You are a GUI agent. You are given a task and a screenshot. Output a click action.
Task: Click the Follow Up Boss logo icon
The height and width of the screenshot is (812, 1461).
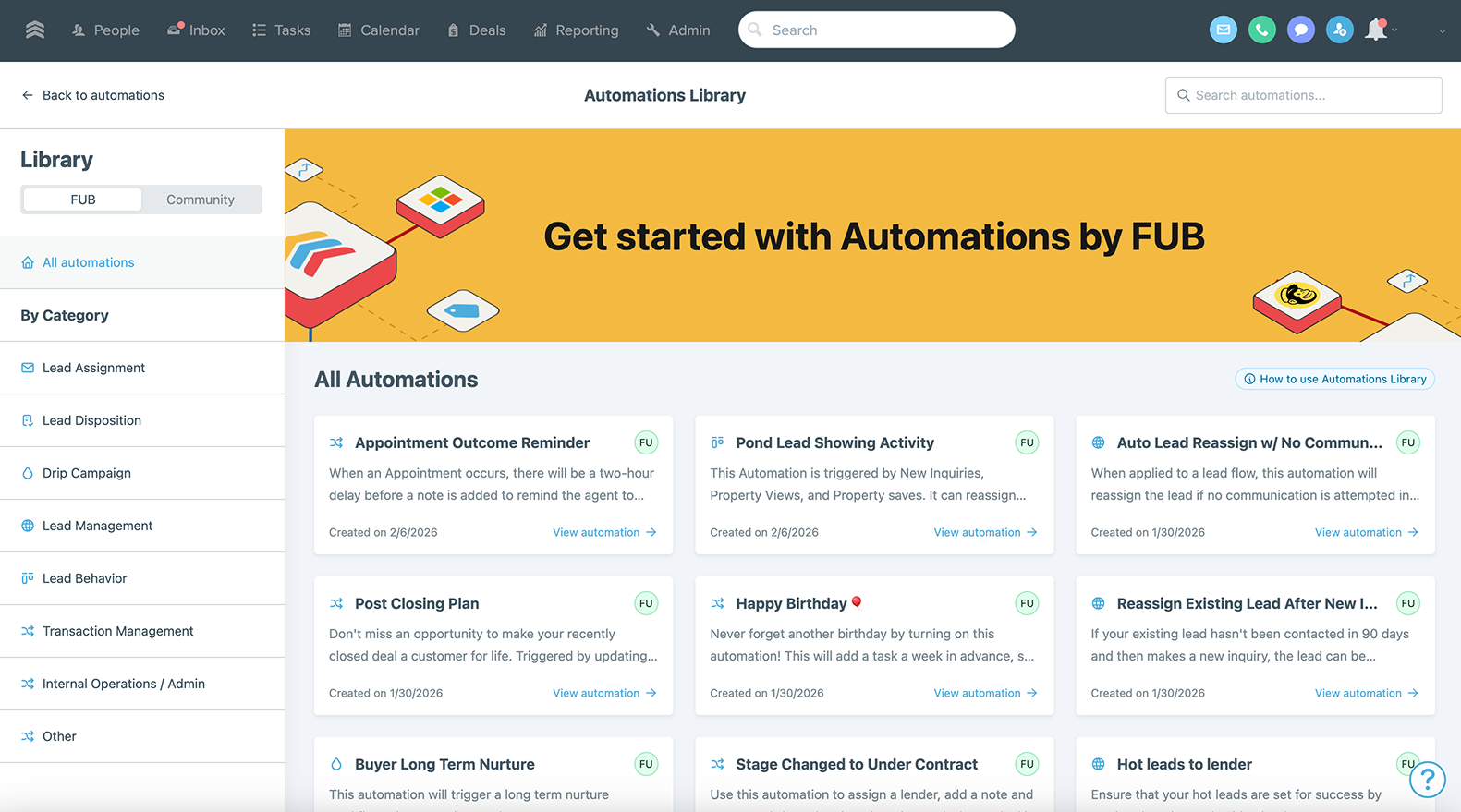click(x=35, y=30)
